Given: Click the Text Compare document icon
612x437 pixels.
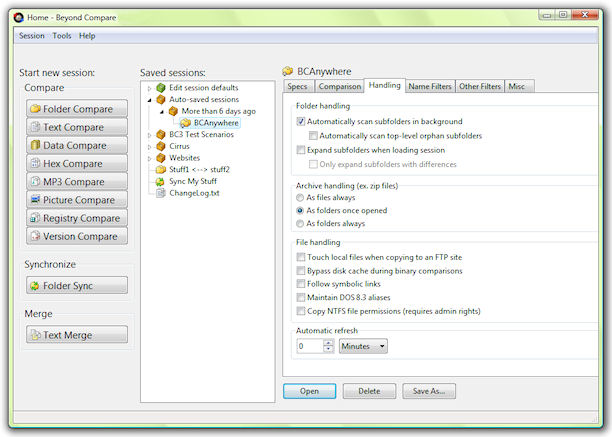Looking at the screenshot, I should tap(35, 127).
